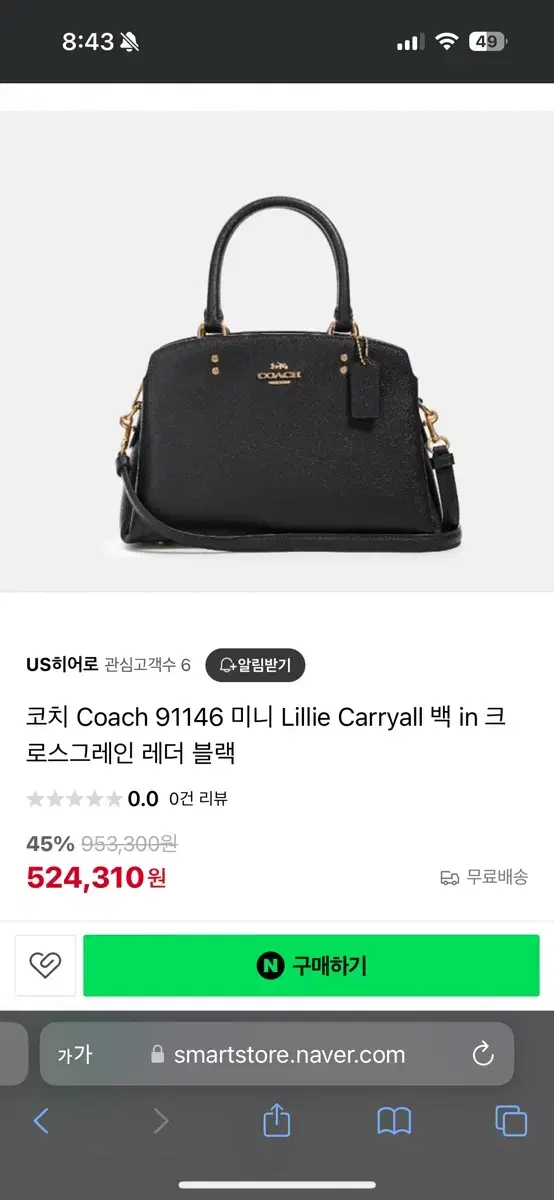Open Safari bookmarks book icon
The image size is (554, 1200).
point(394,1121)
